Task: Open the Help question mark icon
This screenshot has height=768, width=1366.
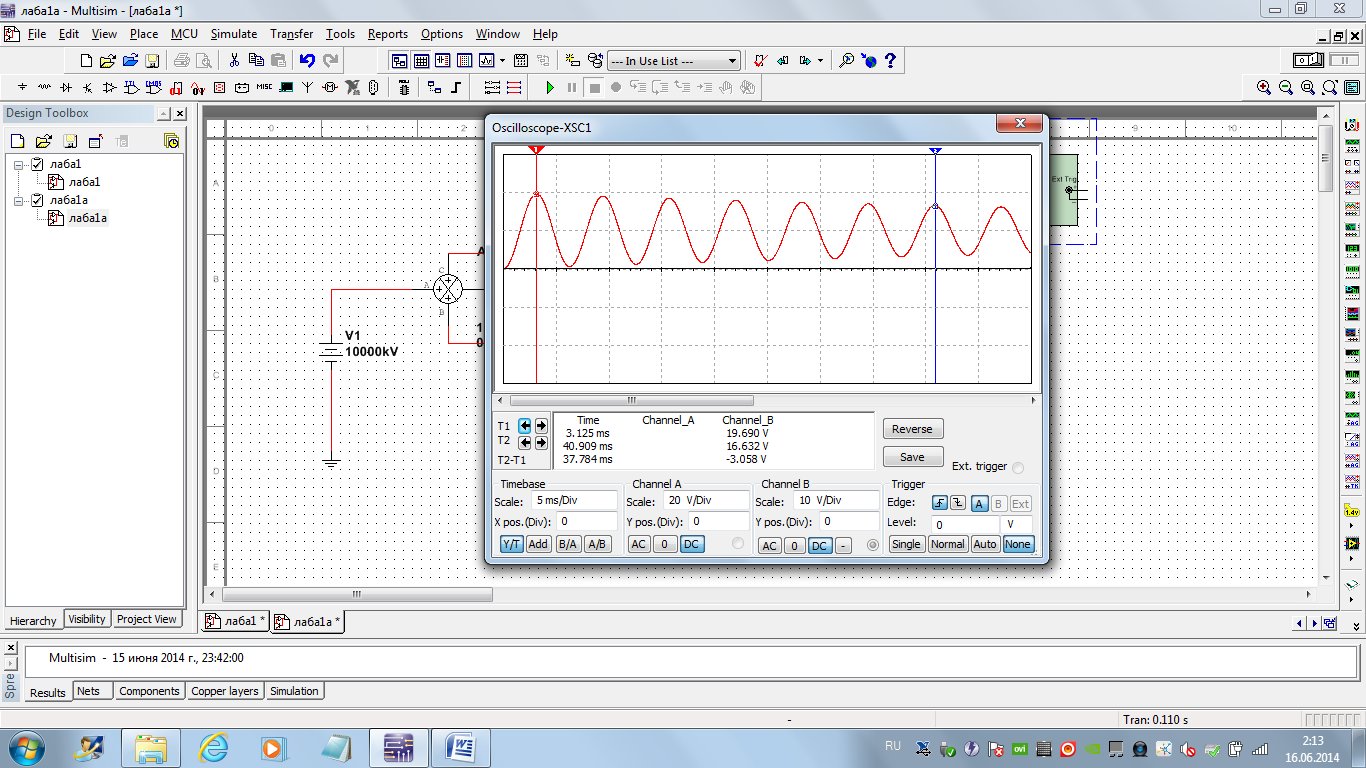Action: click(890, 61)
